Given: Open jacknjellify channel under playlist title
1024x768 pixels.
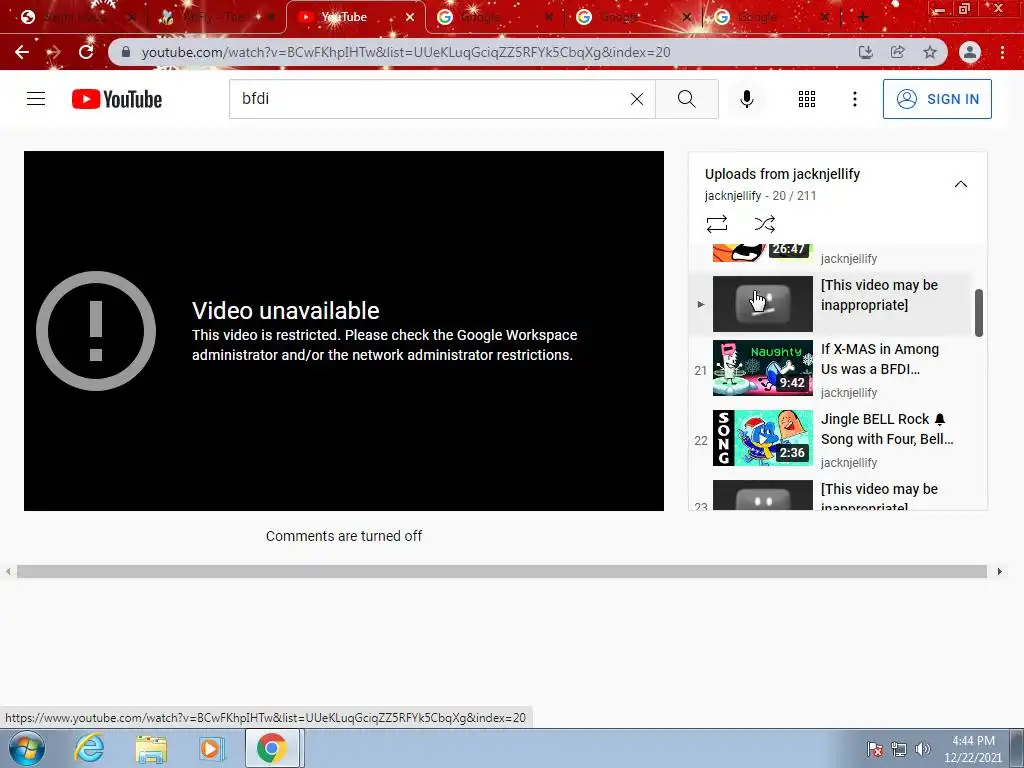Looking at the screenshot, I should 733,195.
